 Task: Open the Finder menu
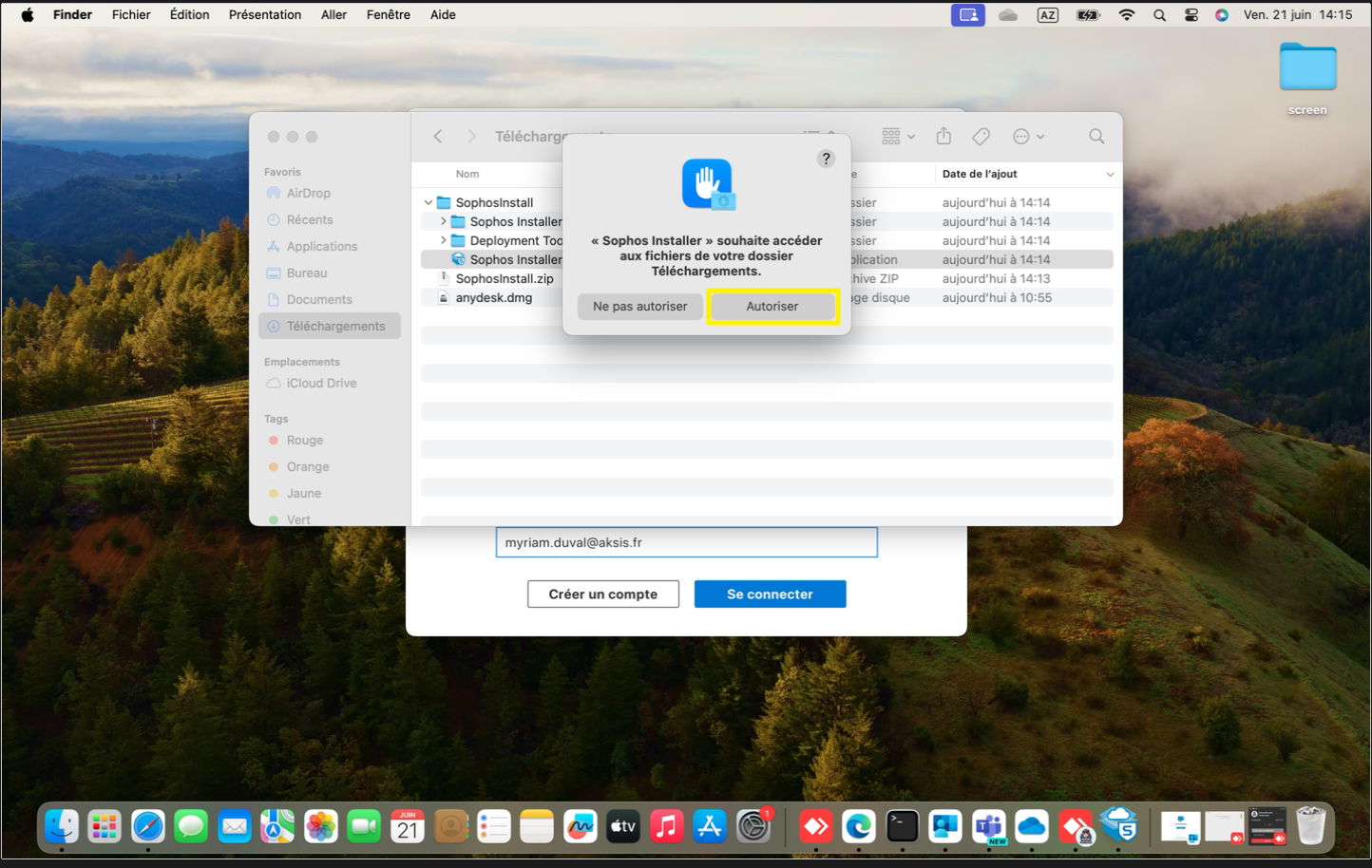[x=73, y=14]
